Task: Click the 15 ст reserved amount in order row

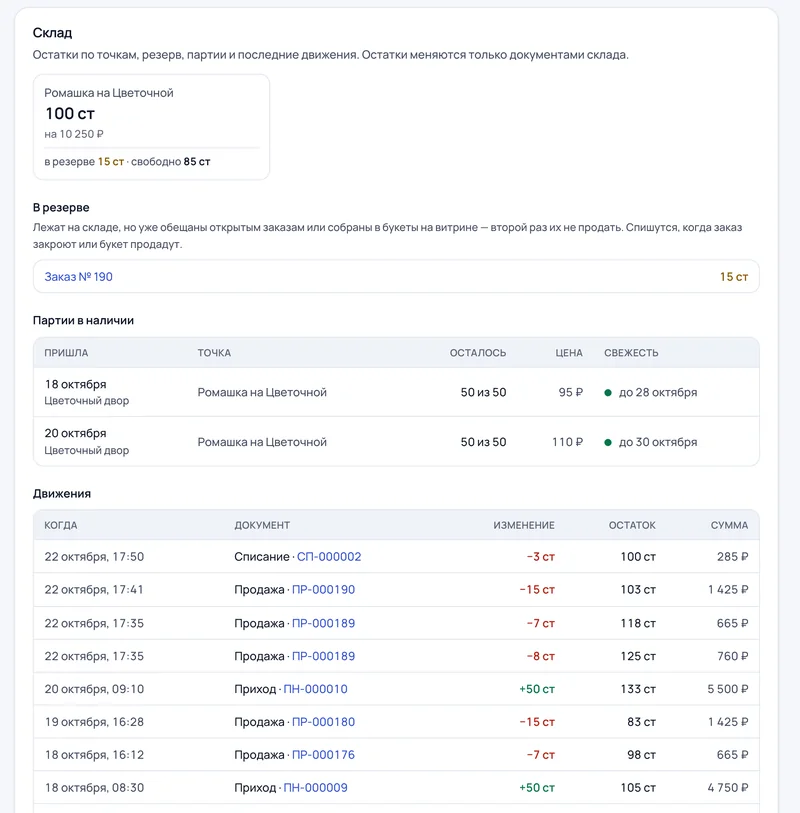Action: [x=734, y=277]
